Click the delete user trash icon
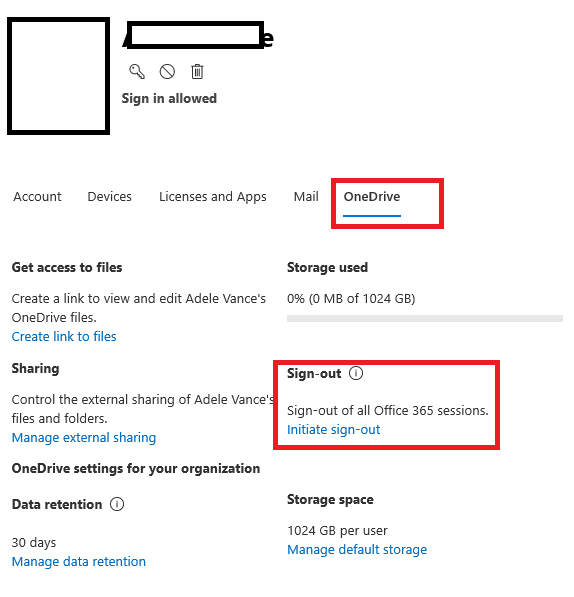 click(197, 72)
